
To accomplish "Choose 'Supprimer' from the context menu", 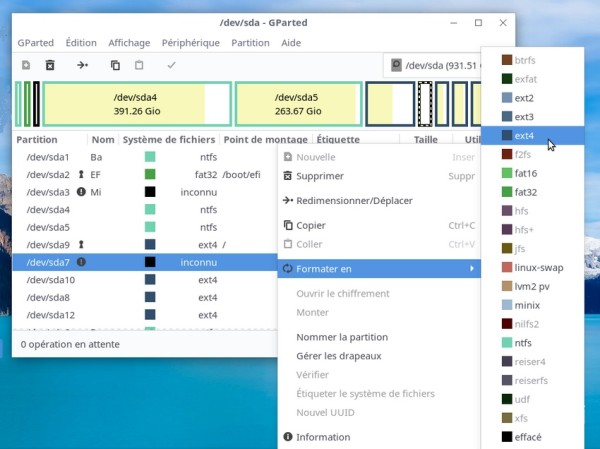I will coord(318,176).
